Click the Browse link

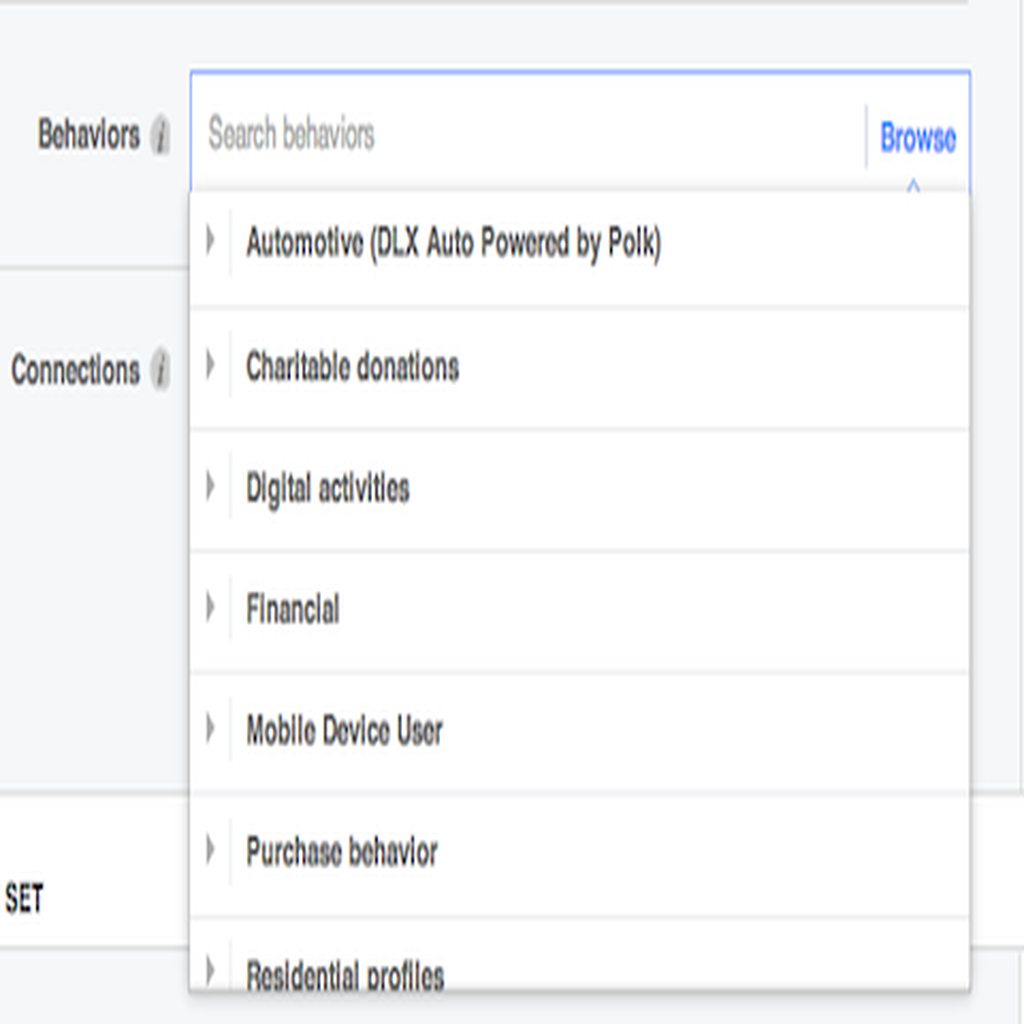pos(918,137)
